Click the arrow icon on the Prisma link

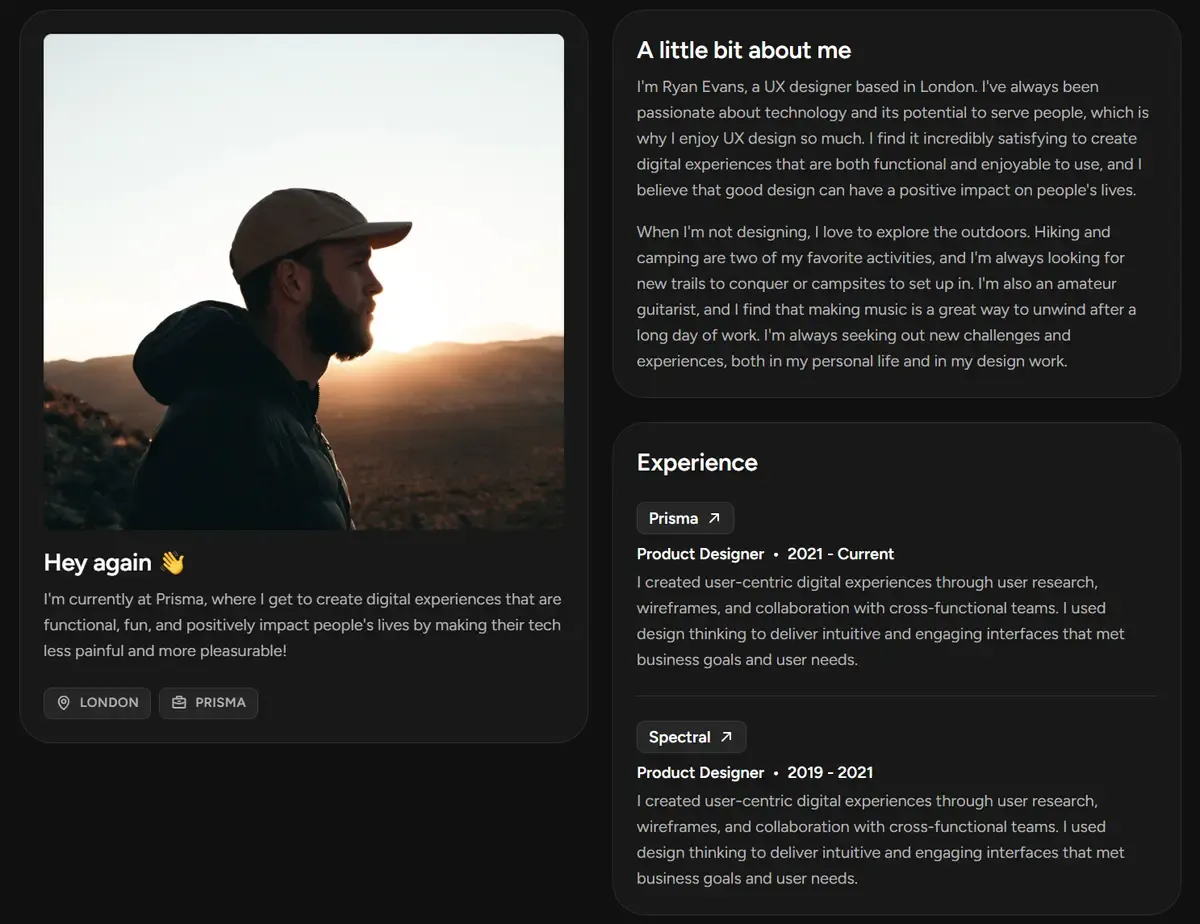[714, 518]
